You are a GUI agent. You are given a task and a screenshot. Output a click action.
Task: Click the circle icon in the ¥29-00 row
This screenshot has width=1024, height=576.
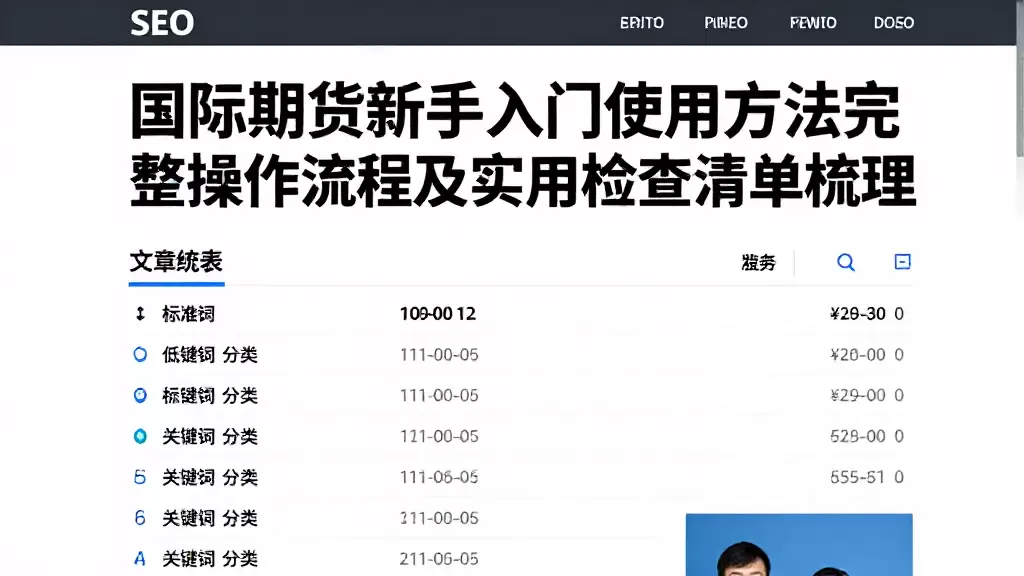pyautogui.click(x=140, y=395)
